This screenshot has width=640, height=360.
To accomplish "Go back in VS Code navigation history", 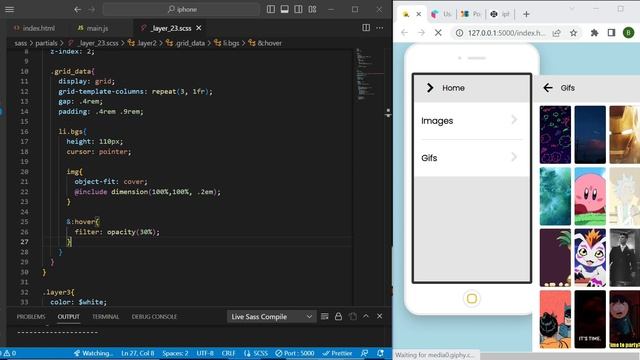I will pos(78,9).
